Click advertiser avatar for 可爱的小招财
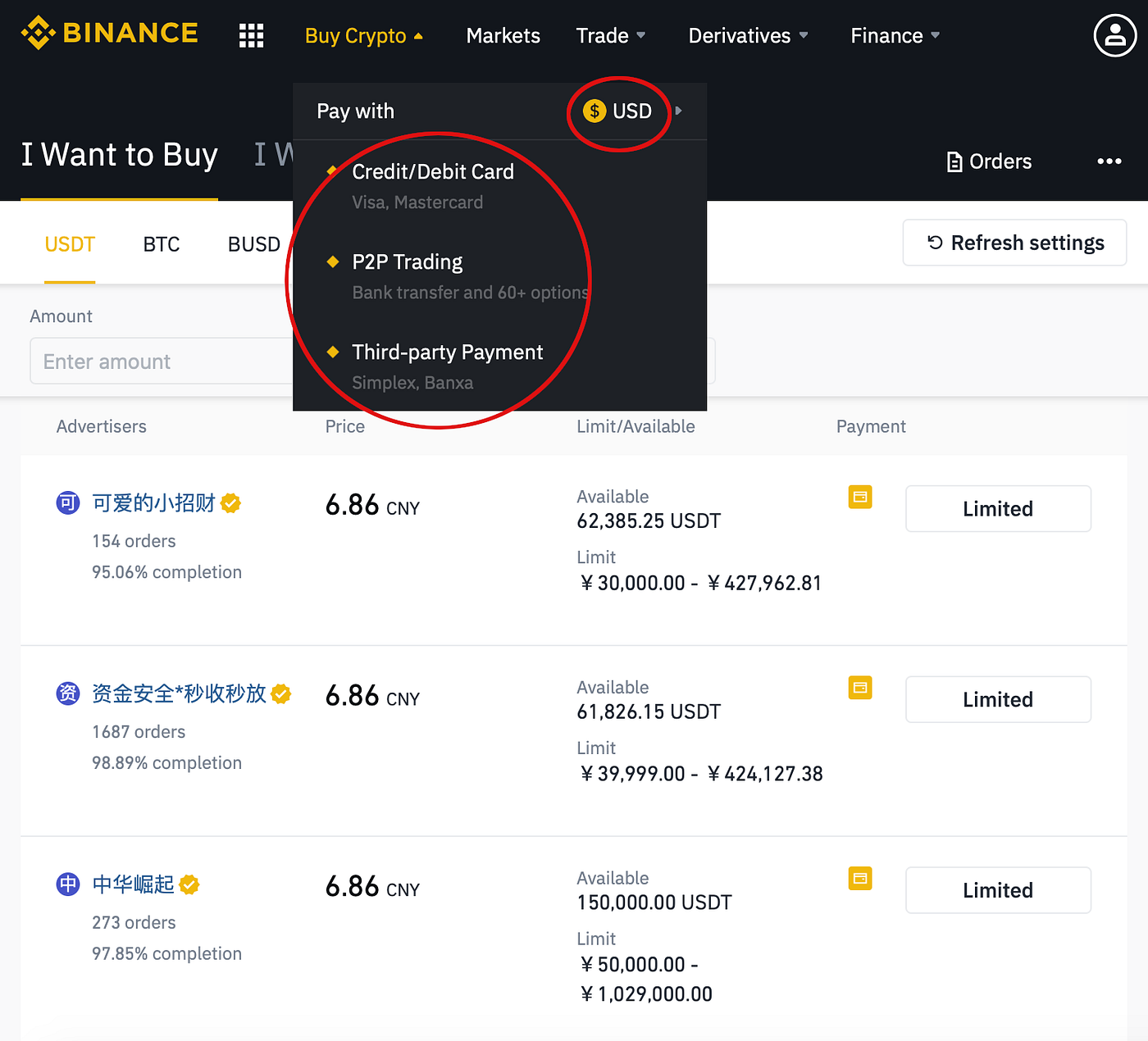Viewport: 1148px width, 1041px height. pyautogui.click(x=67, y=502)
